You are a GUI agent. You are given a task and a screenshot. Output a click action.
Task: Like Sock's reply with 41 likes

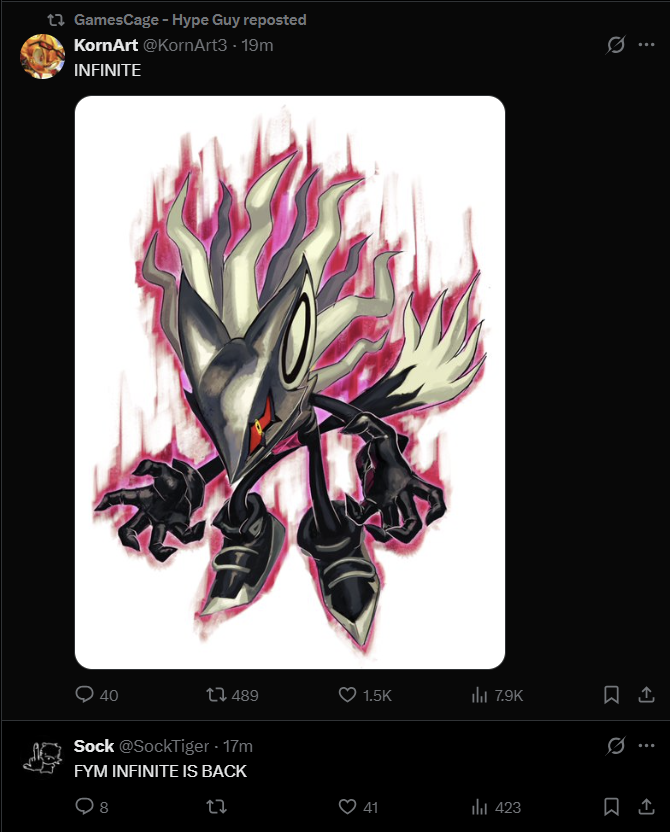coord(358,807)
